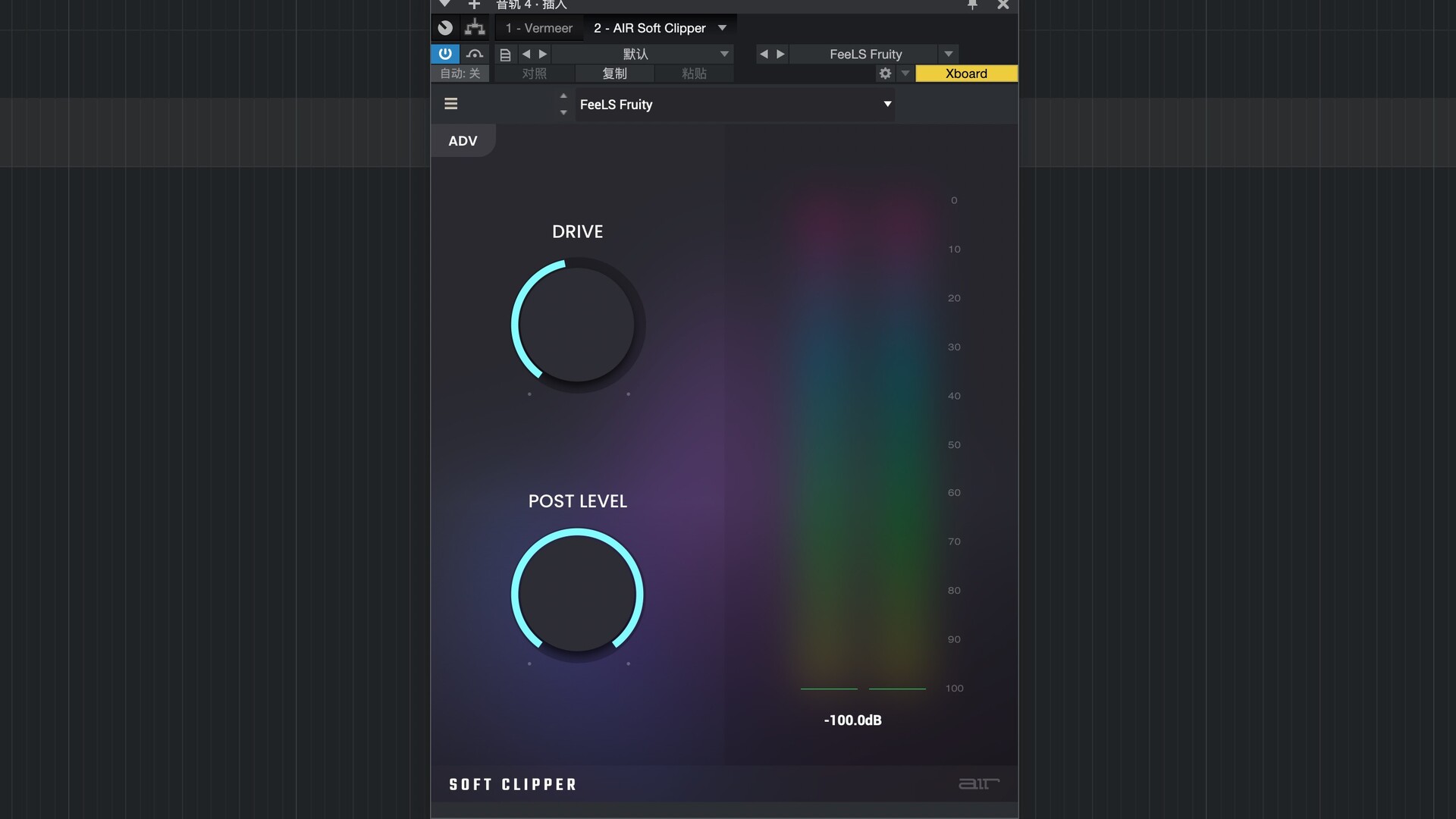Switch to the 1 - Vermeer tab
This screenshot has width=1456, height=819.
coord(539,28)
